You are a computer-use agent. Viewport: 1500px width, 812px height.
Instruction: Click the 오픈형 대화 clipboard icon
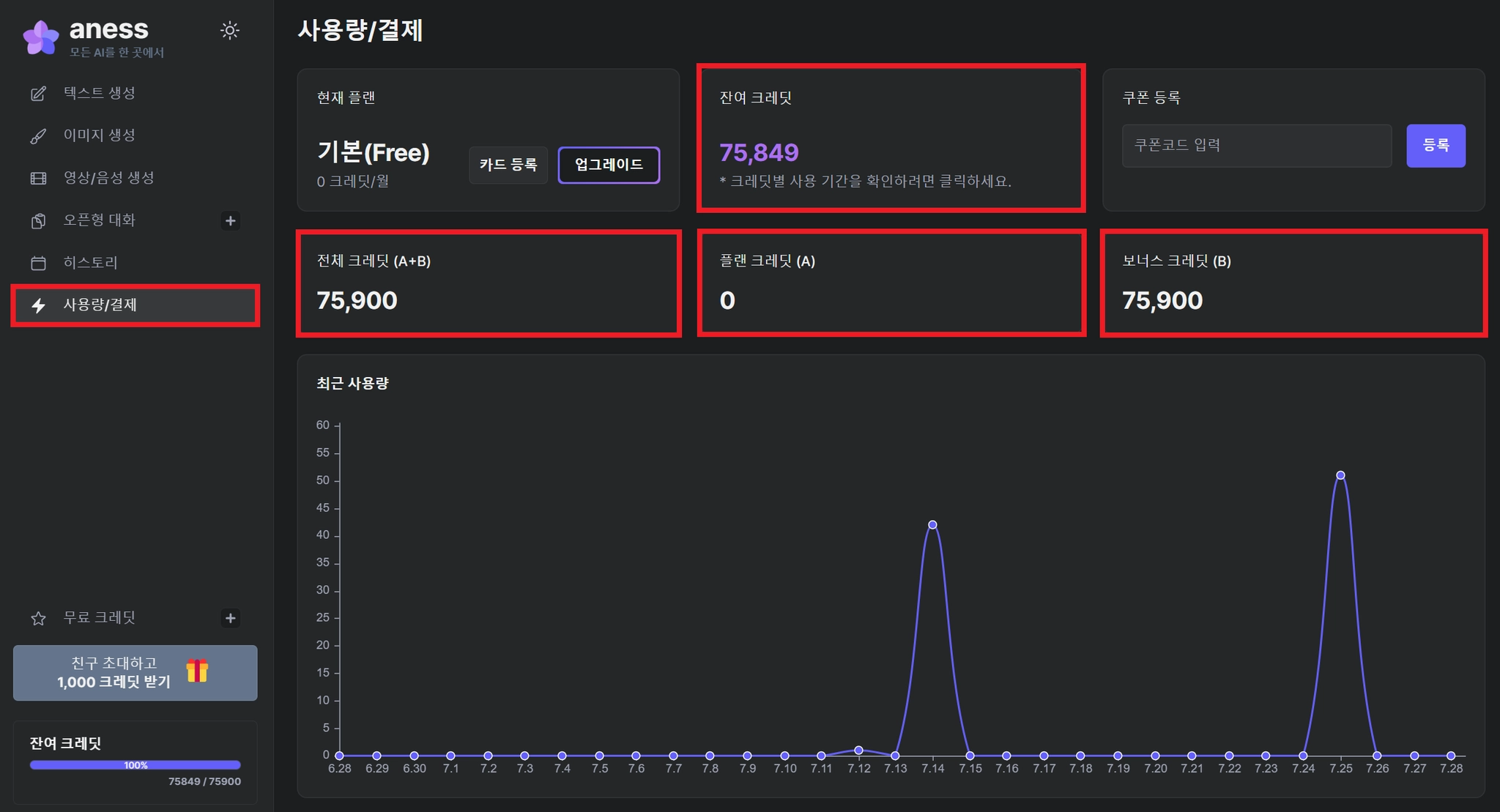point(38,221)
